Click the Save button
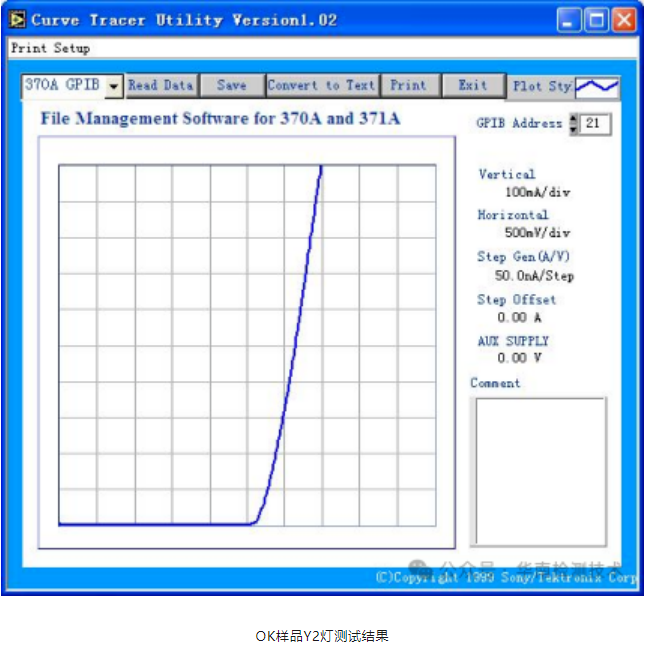 point(231,86)
